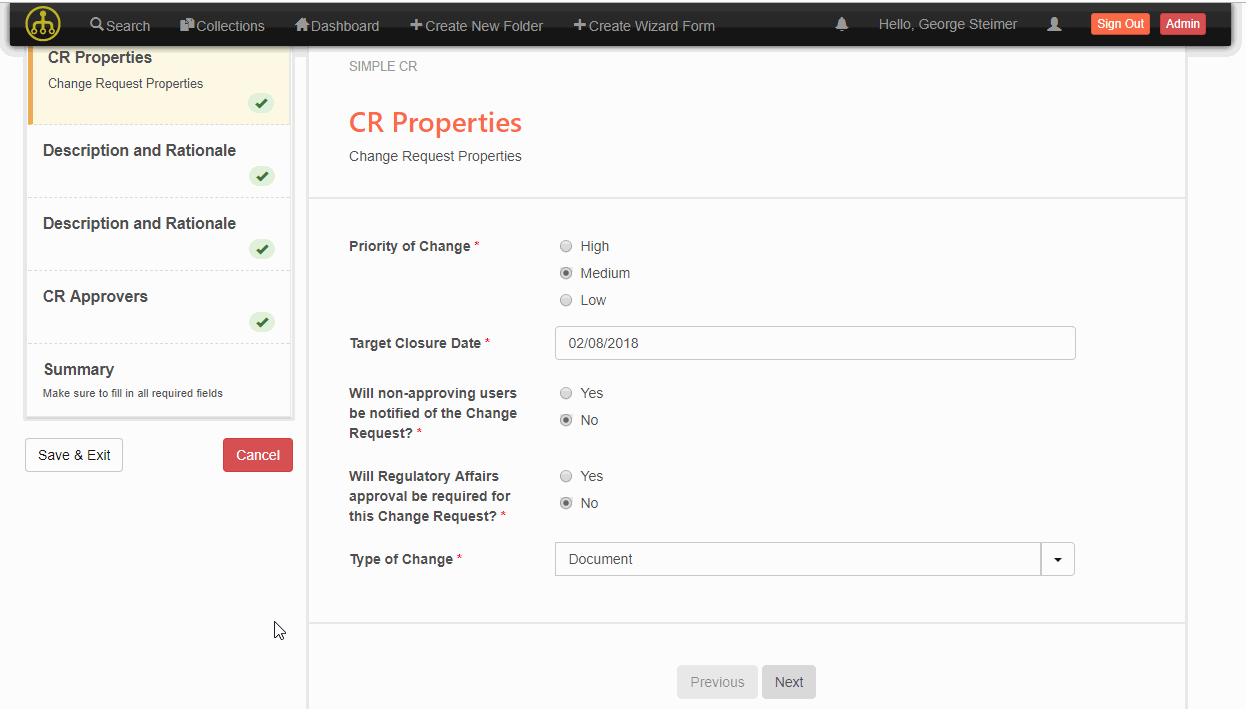Screen dimensions: 1246x709
Task: Choose Yes for non-approving users notification
Action: tap(565, 393)
